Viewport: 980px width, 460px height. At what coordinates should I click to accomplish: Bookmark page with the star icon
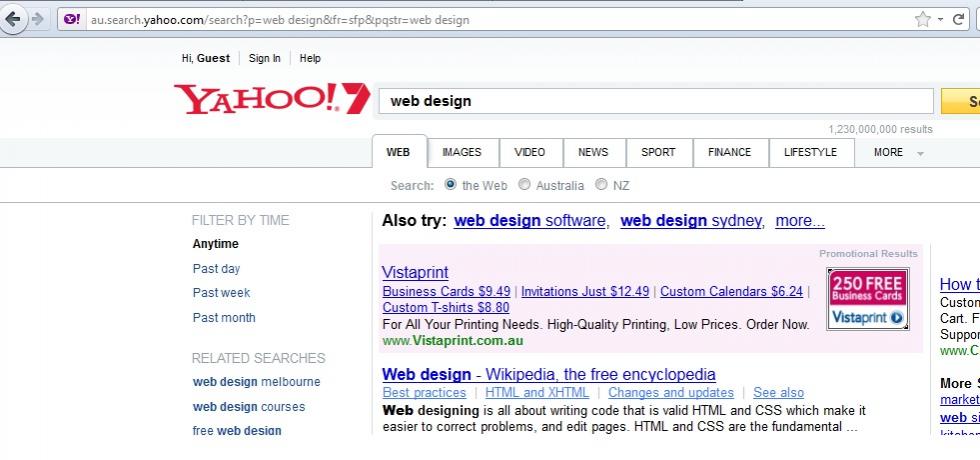(922, 19)
